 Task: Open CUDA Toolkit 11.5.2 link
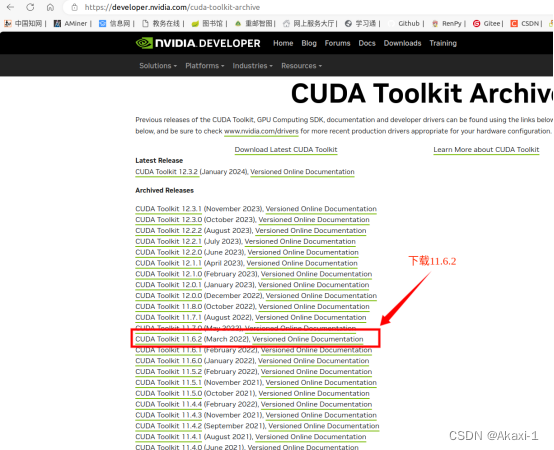click(169, 372)
